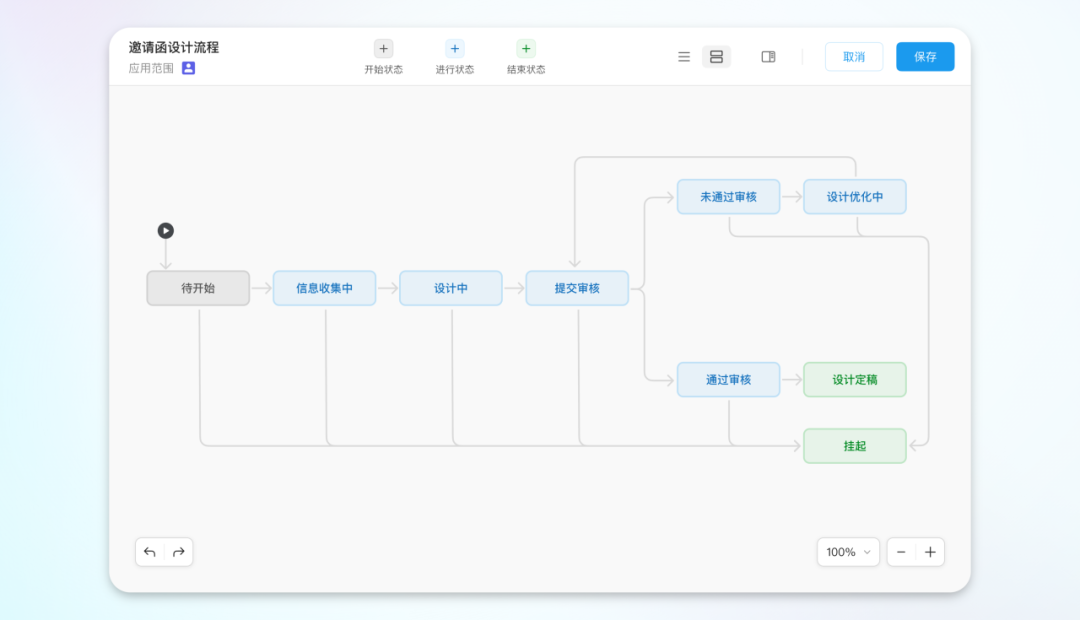The height and width of the screenshot is (620, 1080).
Task: Zoom out with the minus icon
Action: [x=901, y=552]
